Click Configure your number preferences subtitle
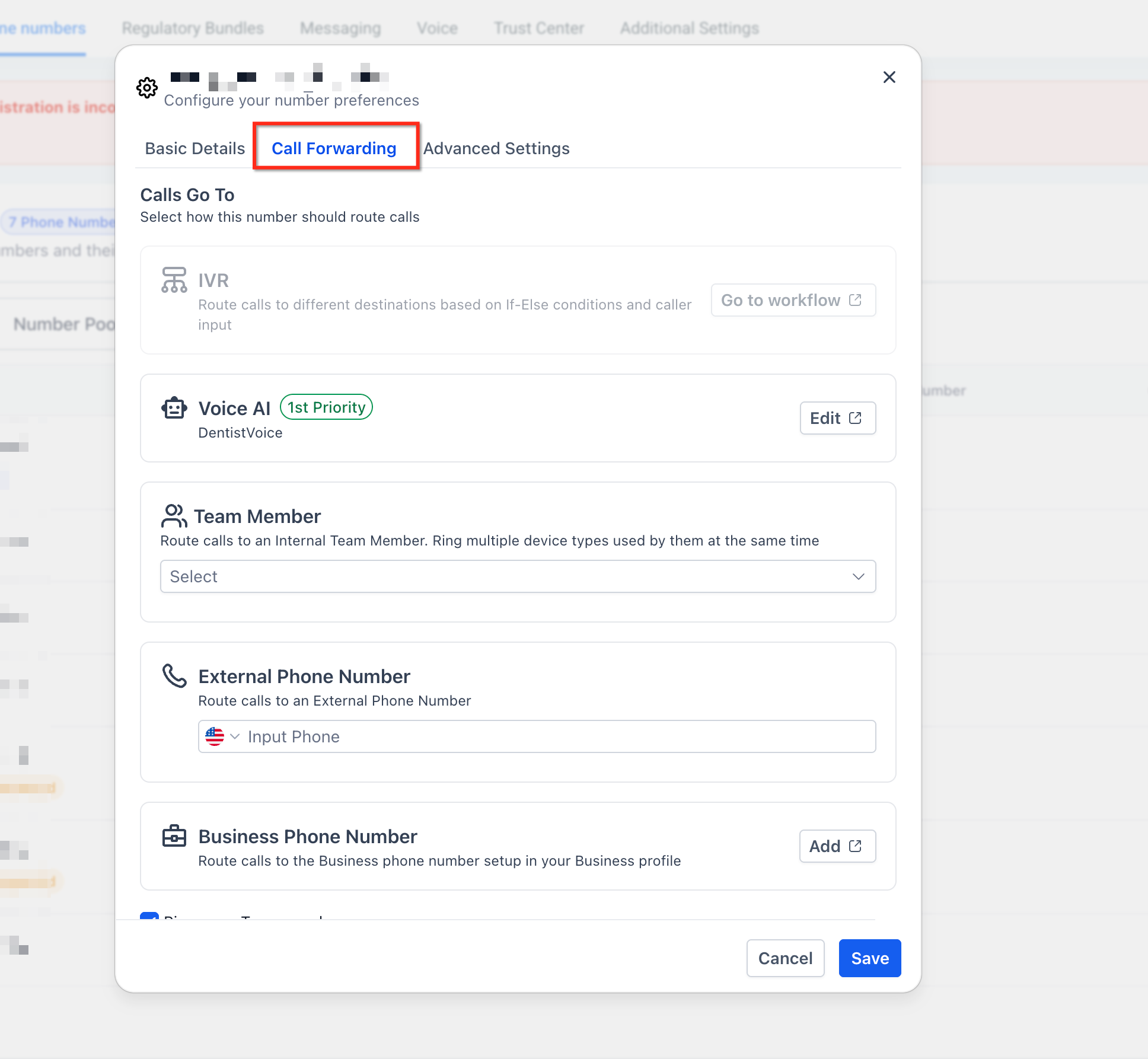Viewport: 1148px width, 1059px height. point(291,100)
